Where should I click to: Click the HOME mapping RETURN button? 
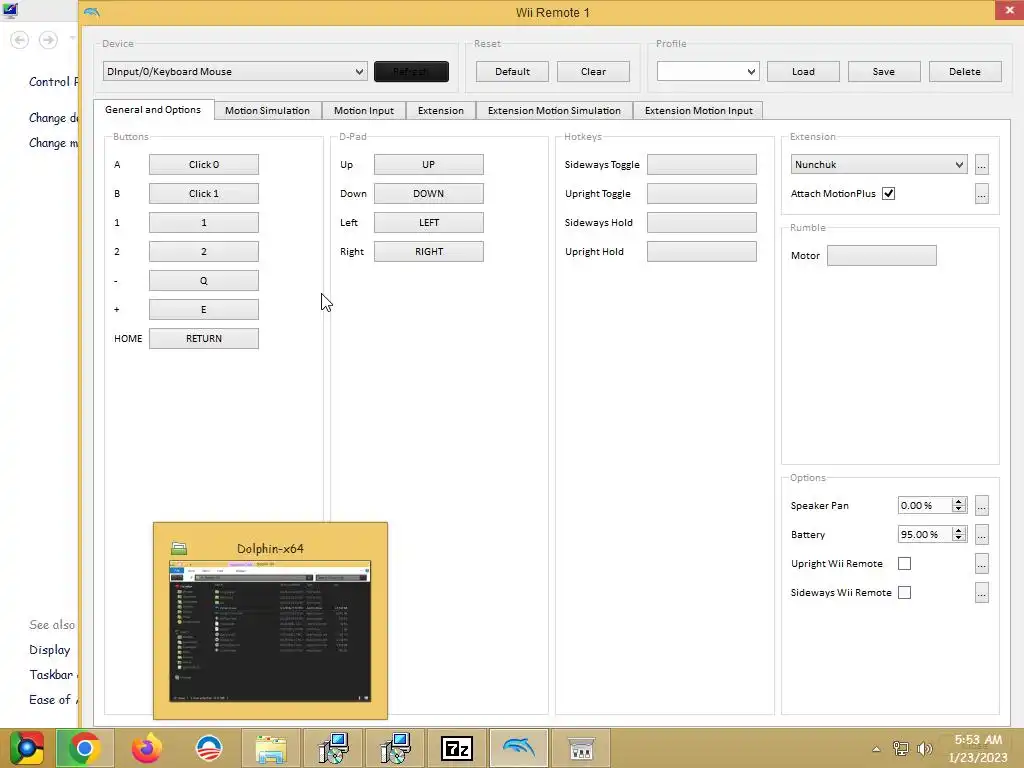click(204, 338)
